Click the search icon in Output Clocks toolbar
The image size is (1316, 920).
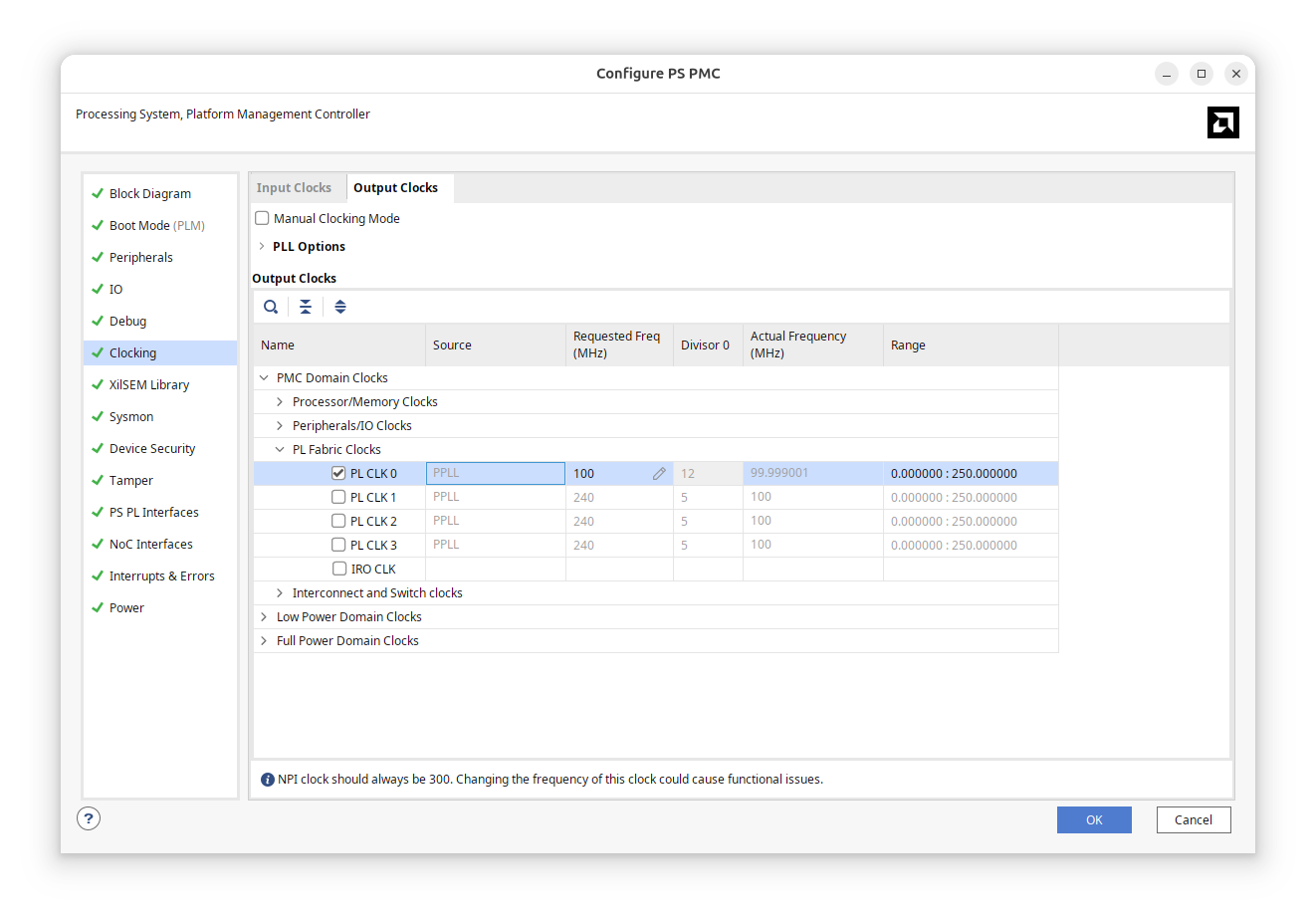[270, 307]
